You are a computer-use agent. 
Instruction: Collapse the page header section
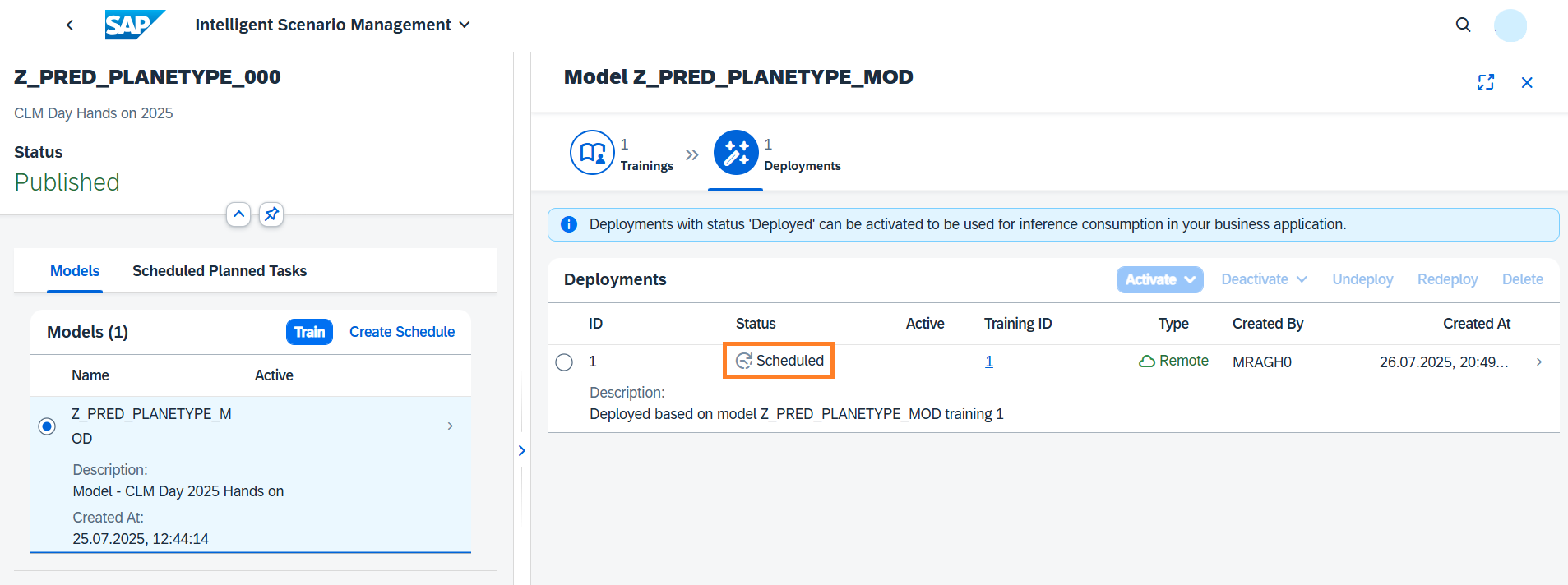click(x=238, y=214)
